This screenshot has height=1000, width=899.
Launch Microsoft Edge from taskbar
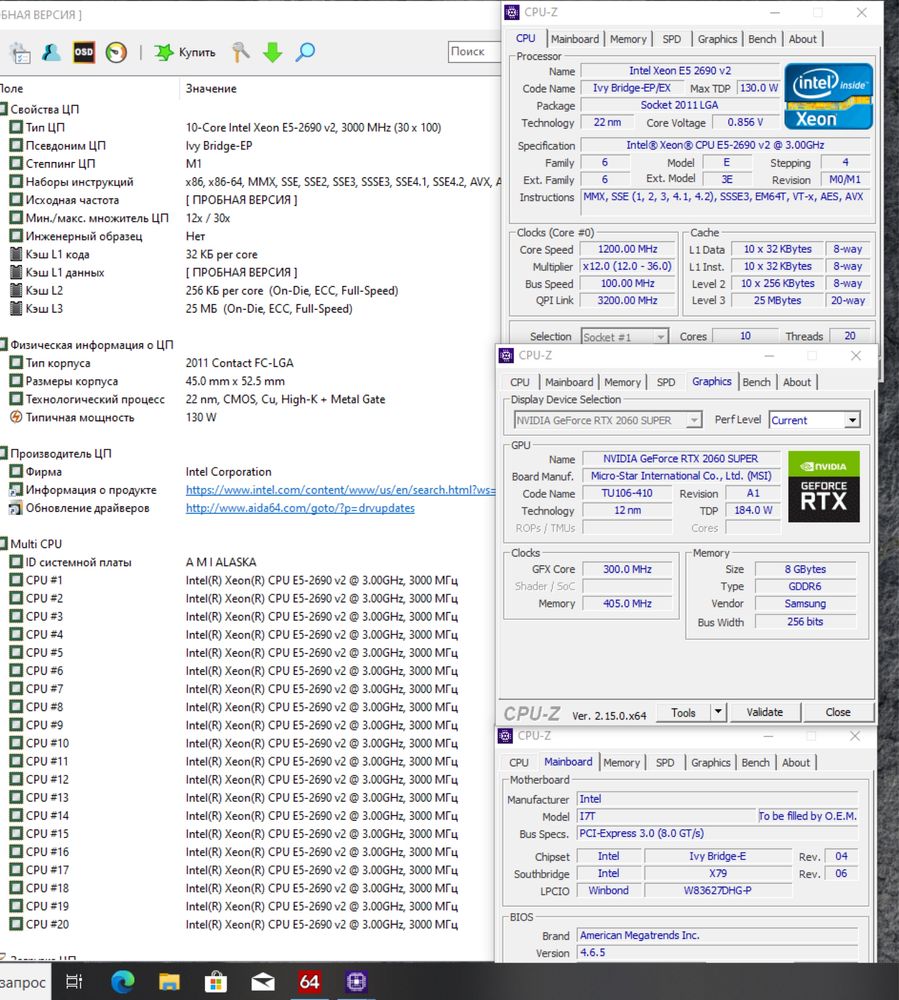122,982
